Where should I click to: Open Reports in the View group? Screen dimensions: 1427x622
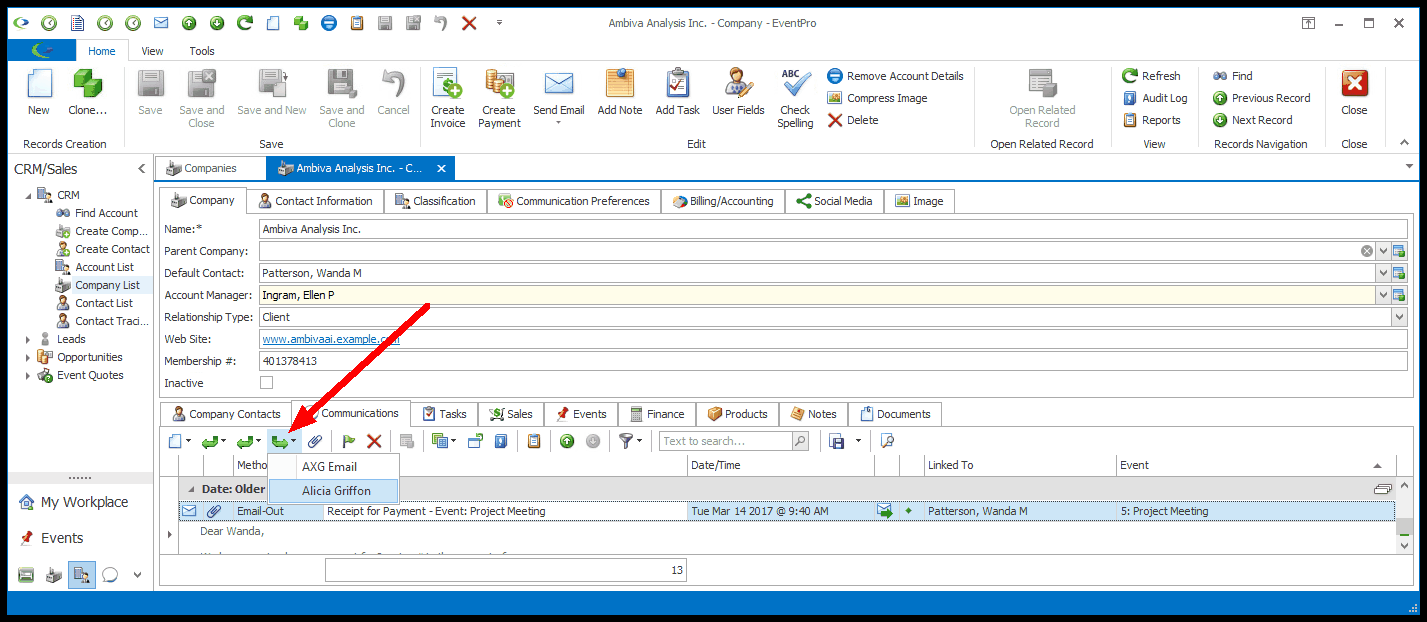coord(1151,120)
